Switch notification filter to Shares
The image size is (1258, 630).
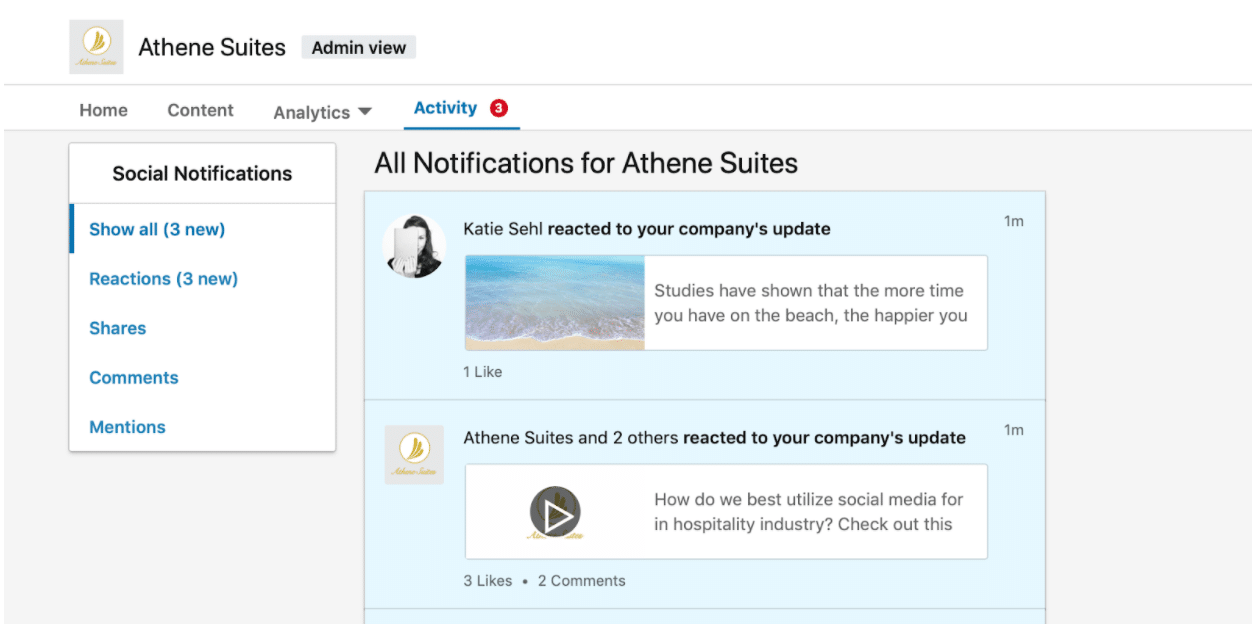click(117, 328)
